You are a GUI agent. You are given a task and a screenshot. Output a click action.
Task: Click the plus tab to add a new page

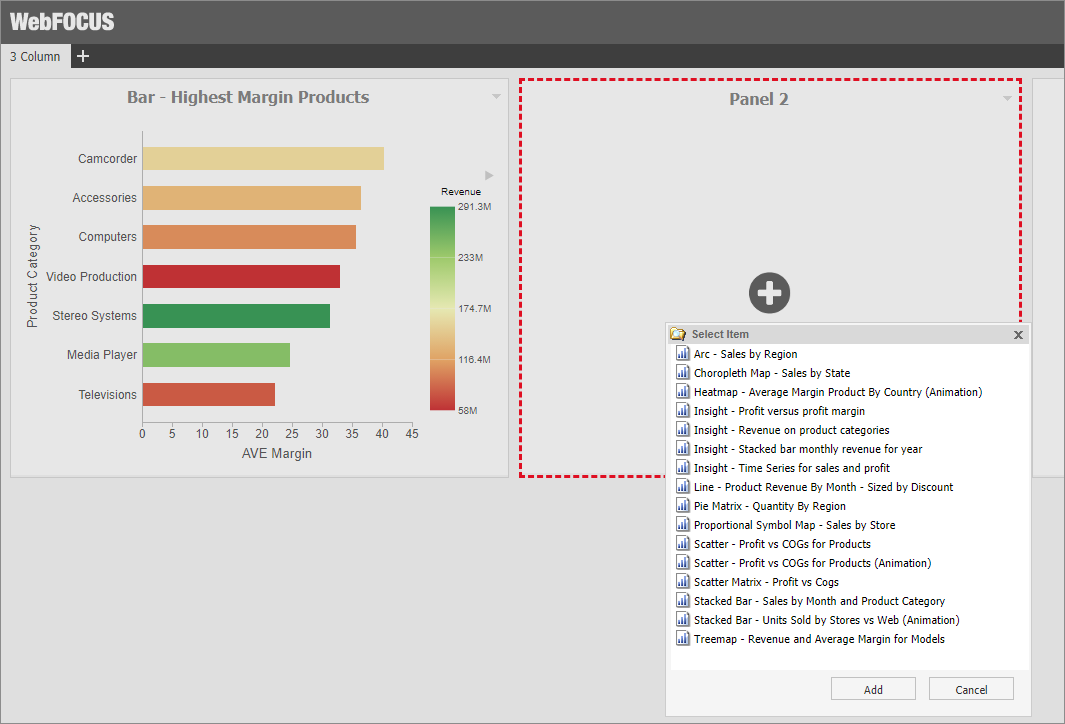tap(83, 56)
